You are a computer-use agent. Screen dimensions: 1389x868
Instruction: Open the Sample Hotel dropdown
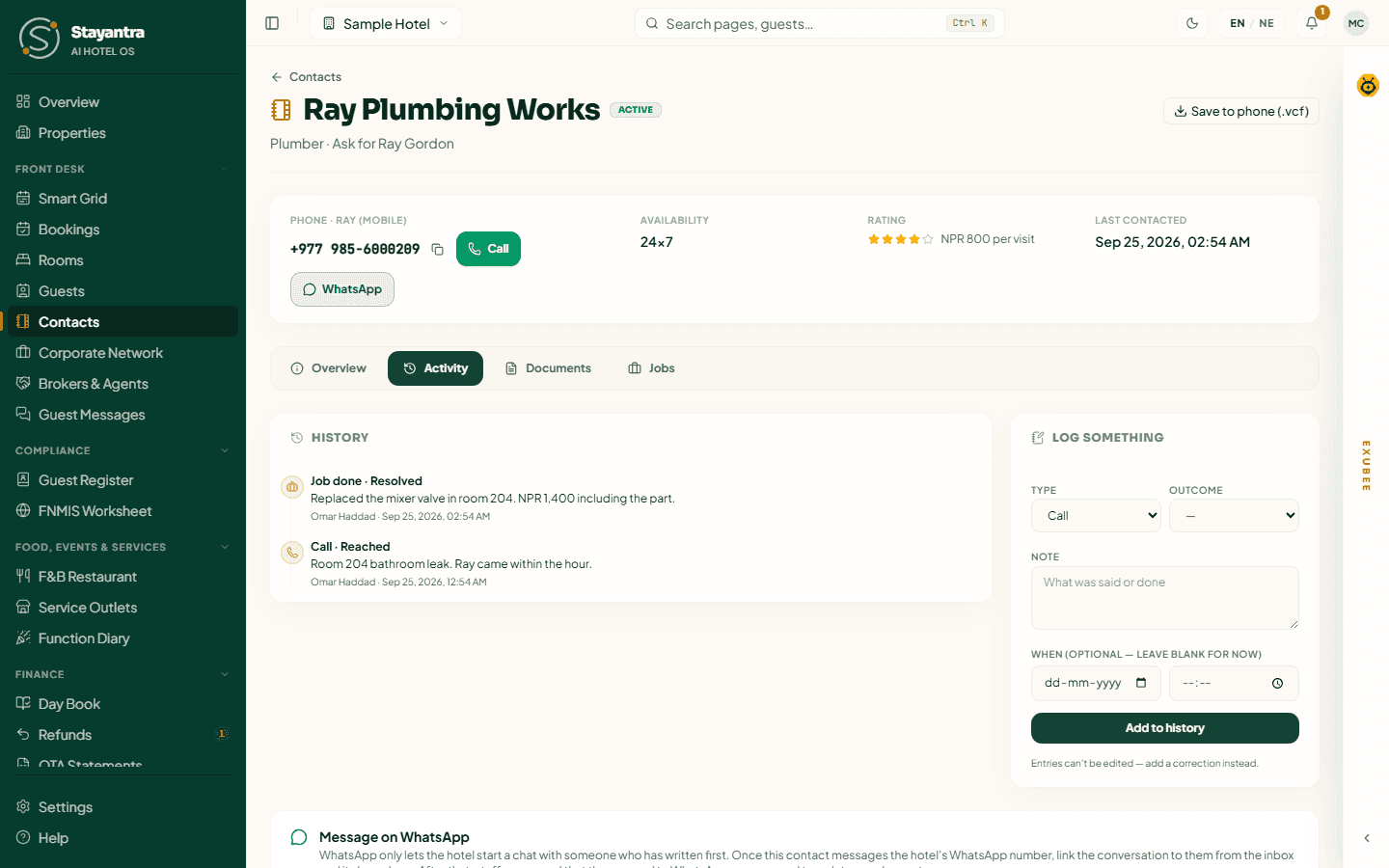(386, 23)
